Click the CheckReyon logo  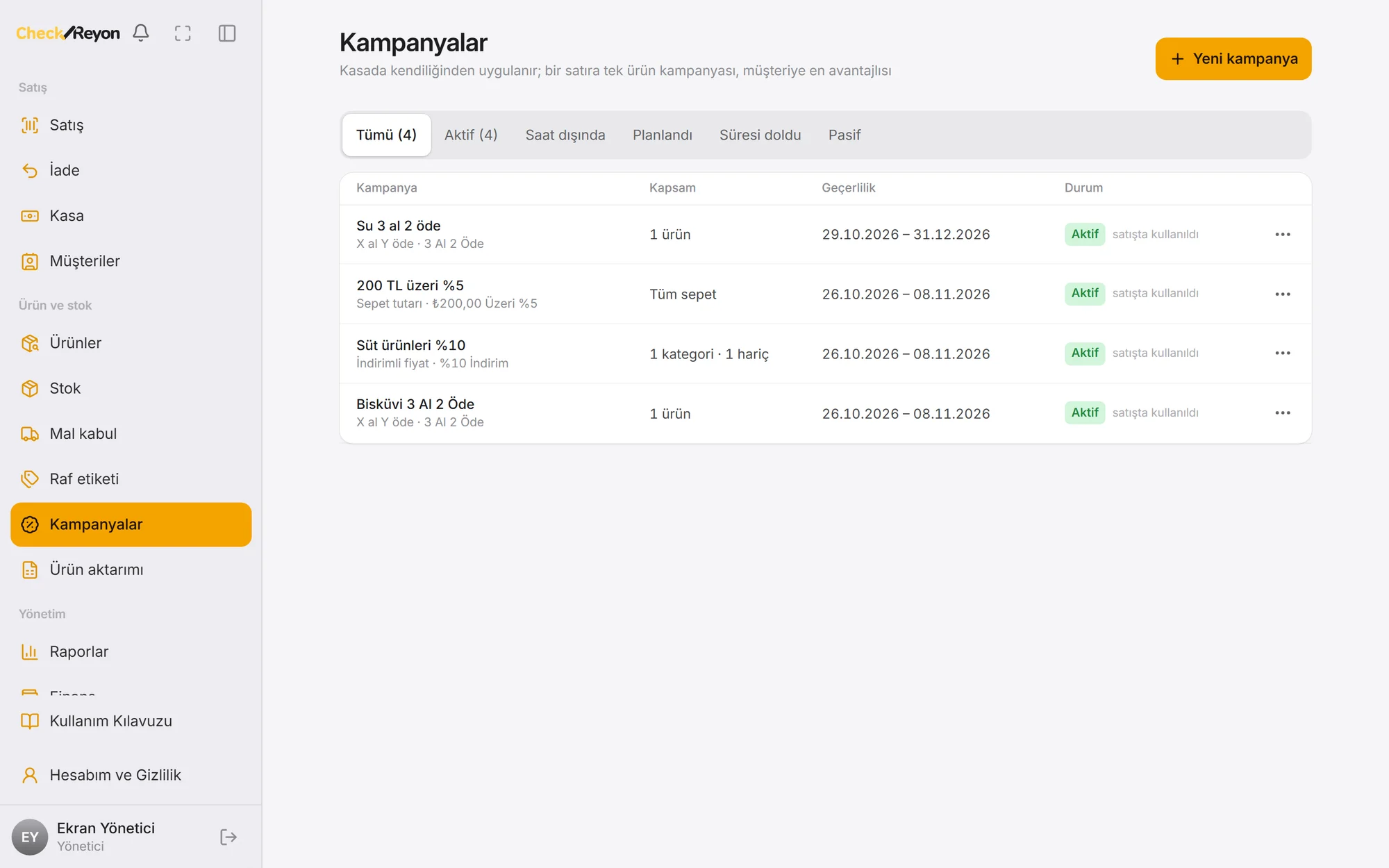68,33
